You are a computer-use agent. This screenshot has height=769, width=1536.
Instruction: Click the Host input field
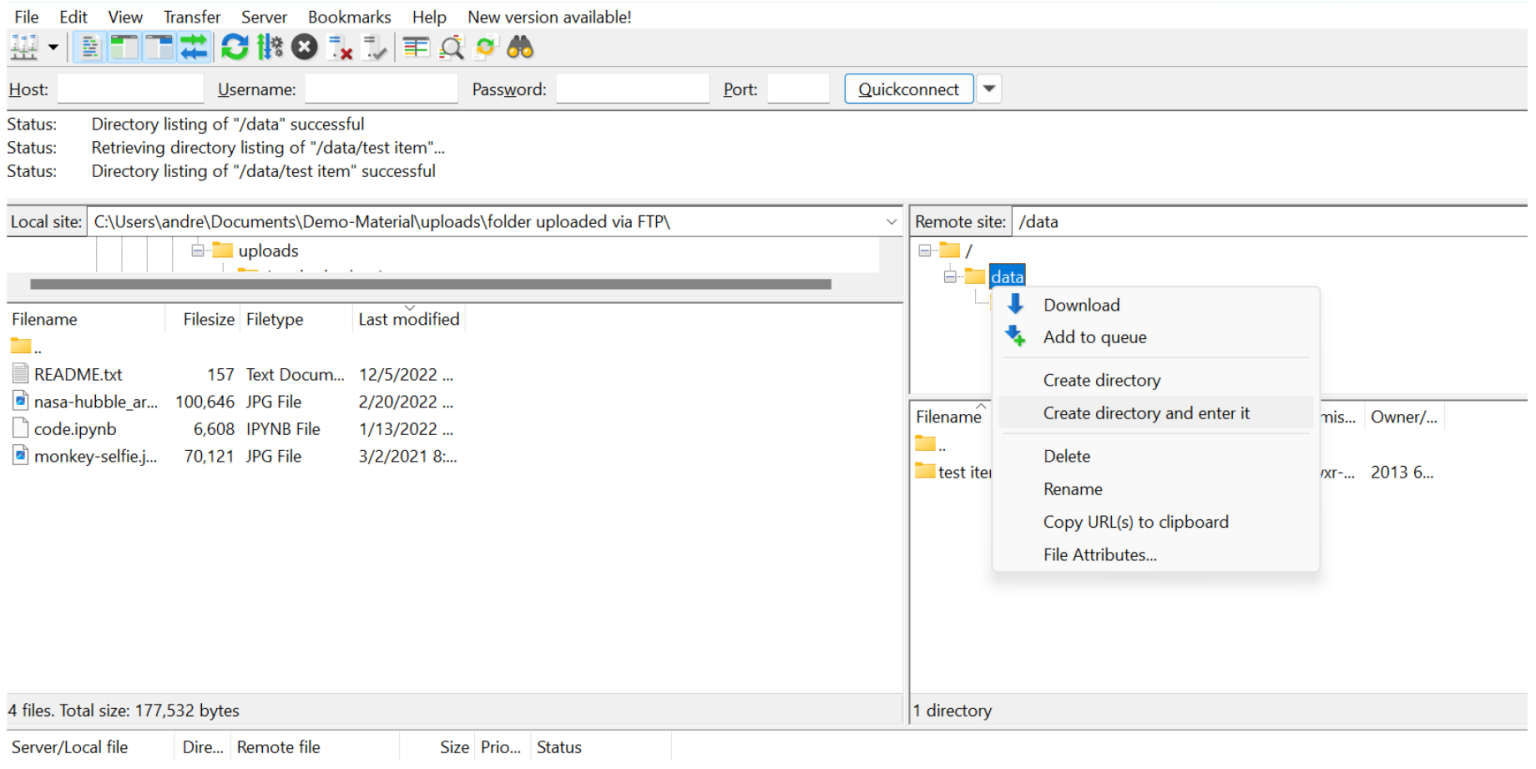click(130, 89)
